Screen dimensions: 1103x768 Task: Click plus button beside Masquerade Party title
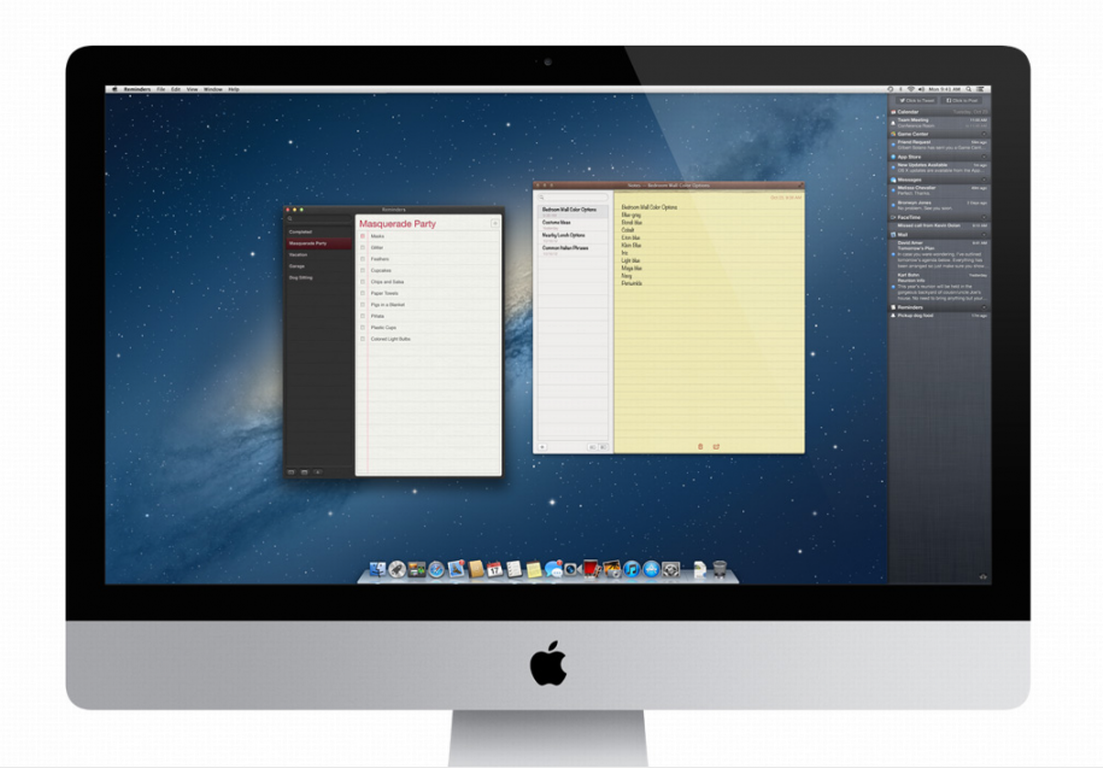click(495, 224)
